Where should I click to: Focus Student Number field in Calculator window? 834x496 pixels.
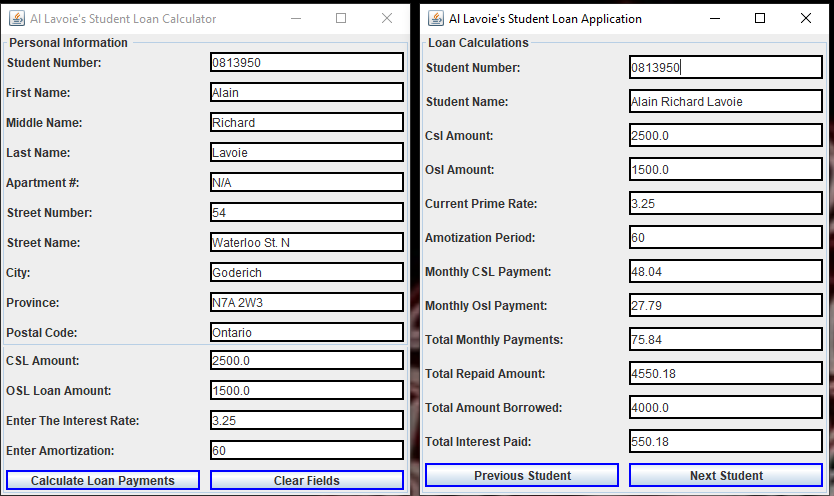click(307, 62)
